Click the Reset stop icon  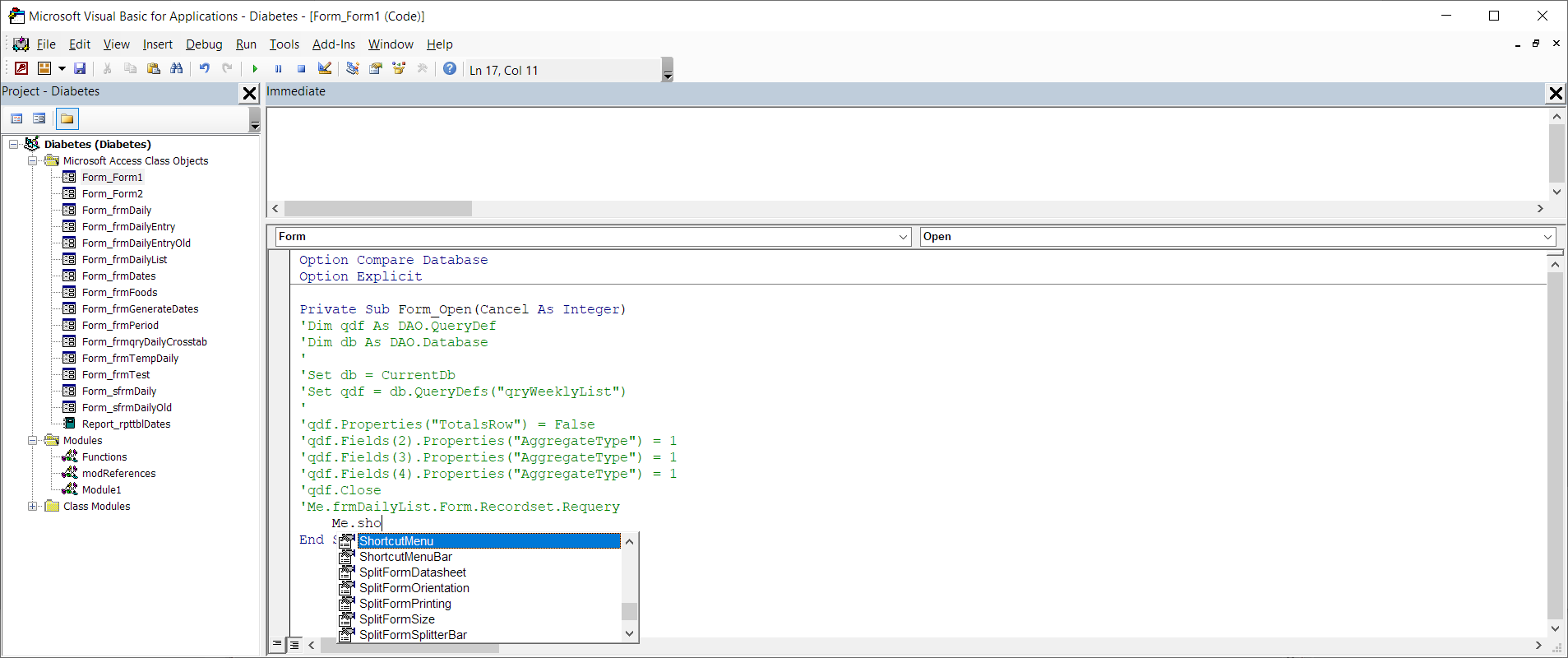(301, 69)
